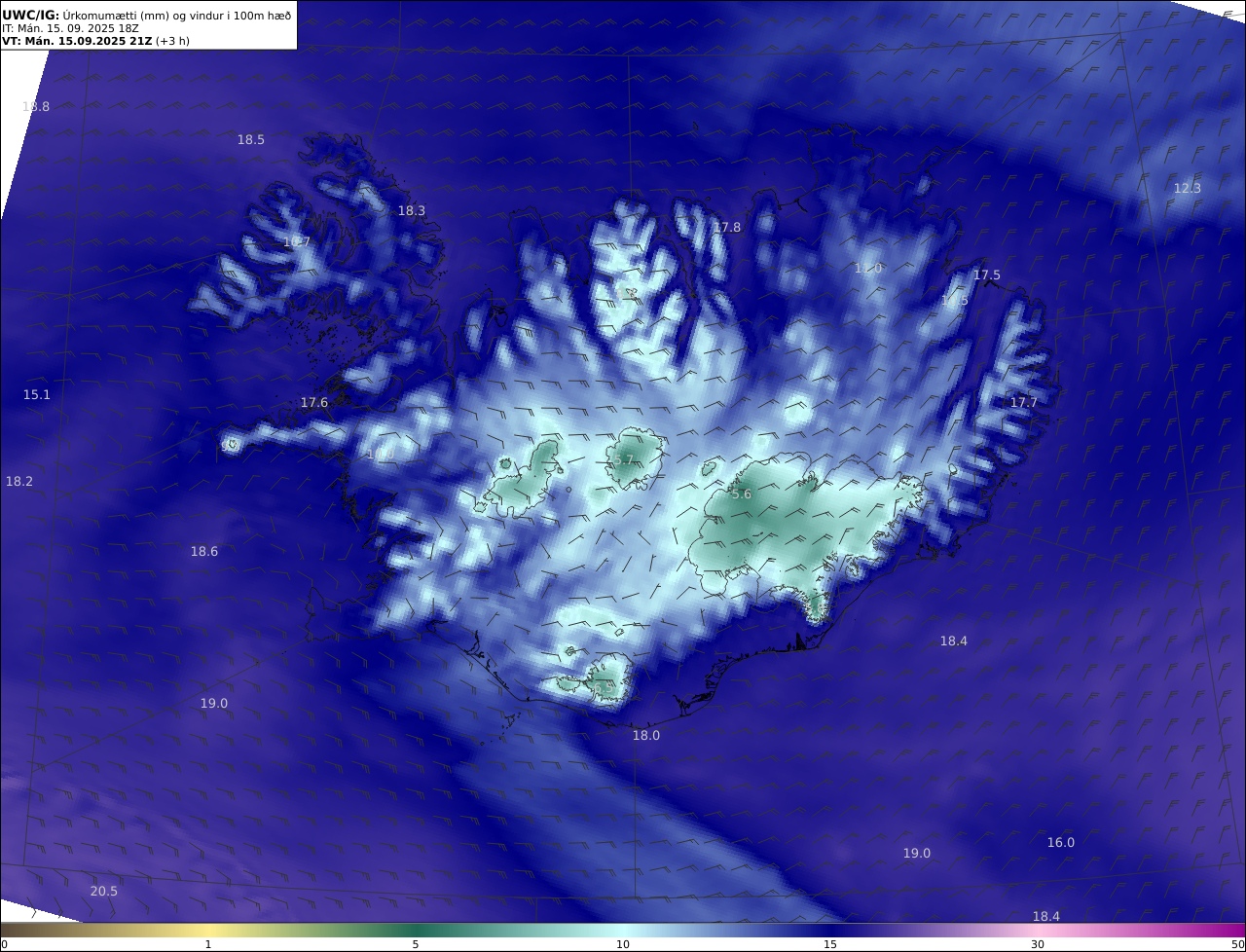
Task: Click the 18.2 value at the west edge
Action: coord(19,482)
